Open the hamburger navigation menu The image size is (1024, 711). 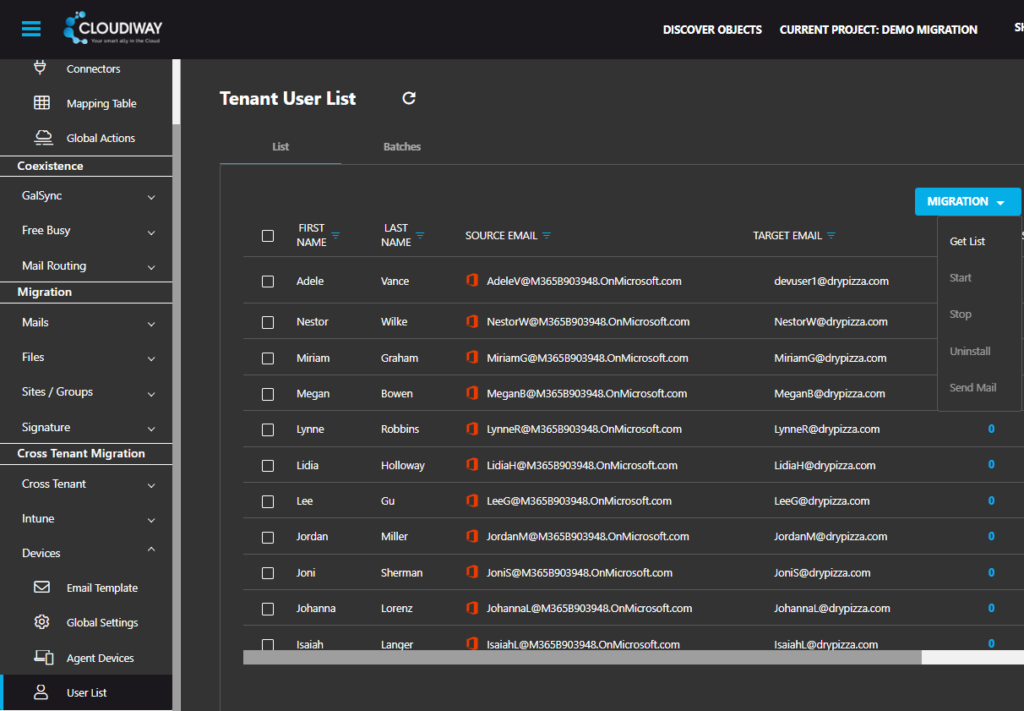click(31, 29)
